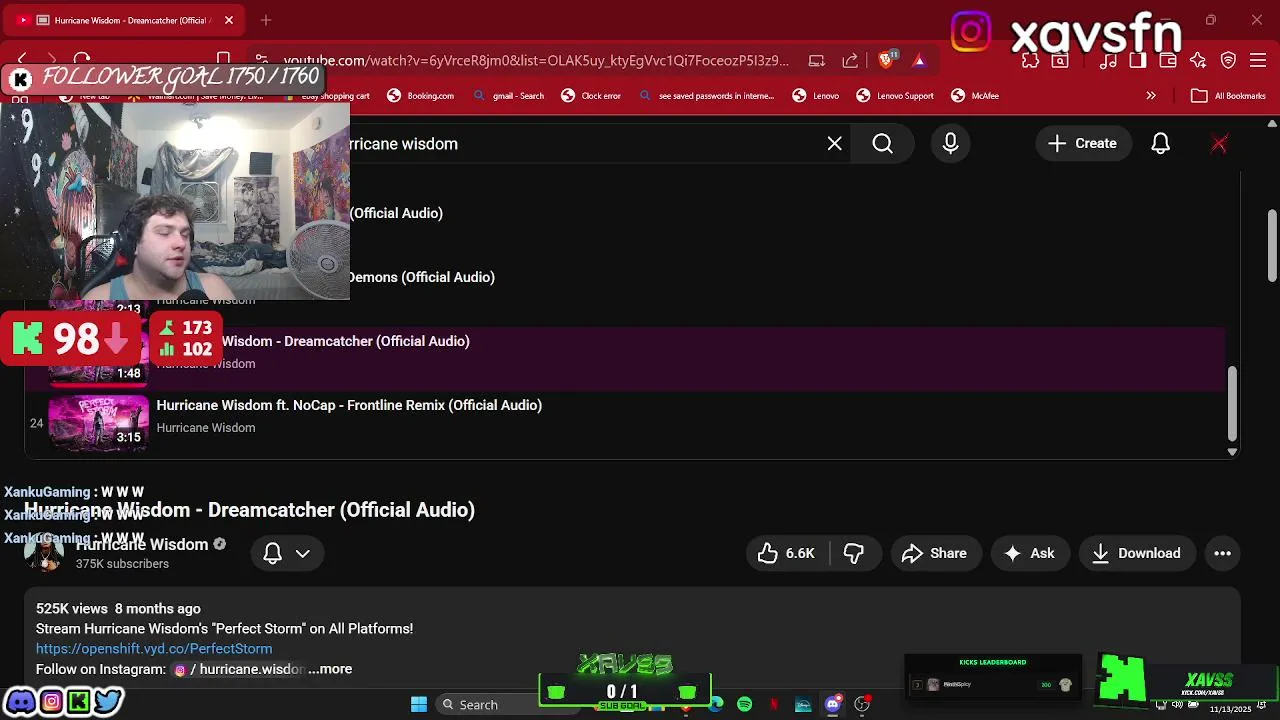The height and width of the screenshot is (720, 1280).
Task: Open Leo AI sparkle icon in toolbar
Action: 1198,60
